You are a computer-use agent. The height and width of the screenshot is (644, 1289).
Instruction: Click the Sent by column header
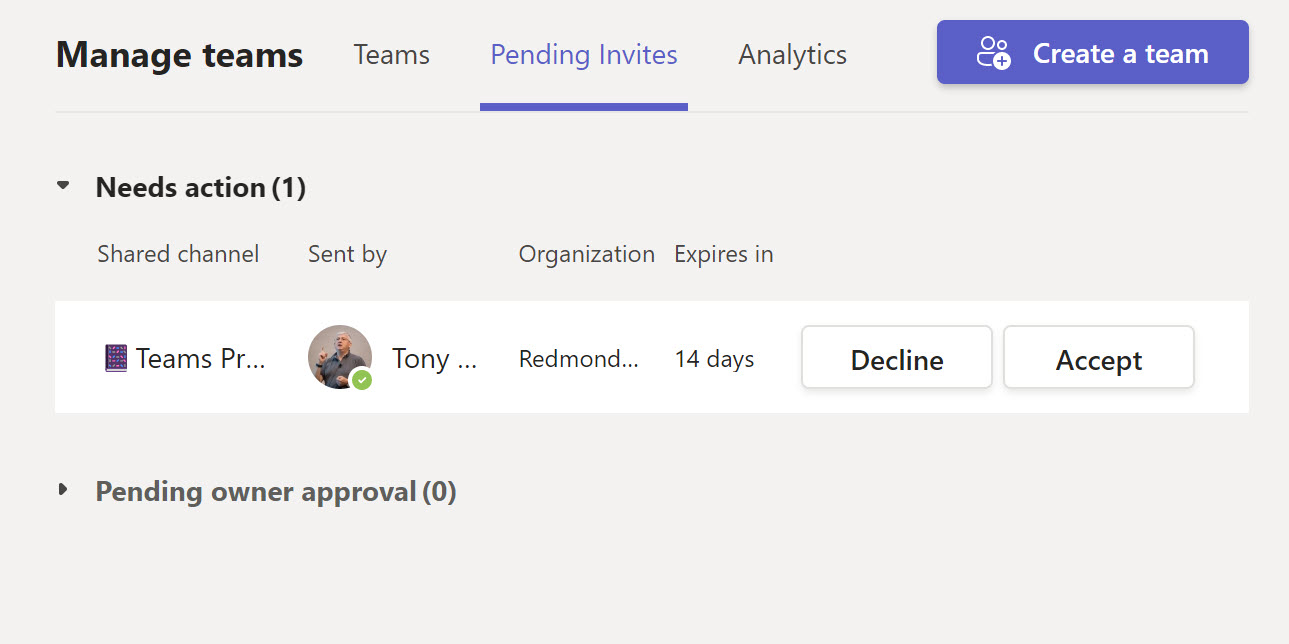[x=346, y=253]
